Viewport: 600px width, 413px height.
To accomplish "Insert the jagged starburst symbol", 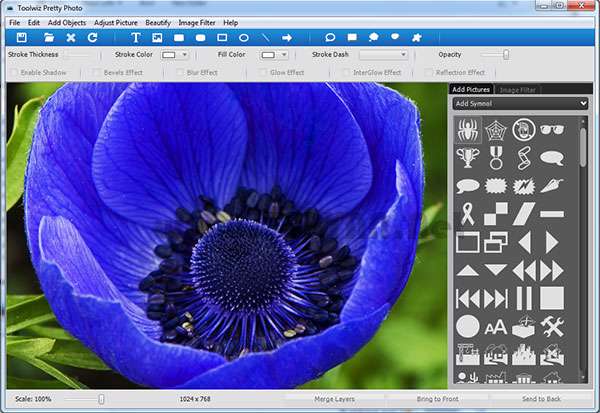I will [x=496, y=186].
